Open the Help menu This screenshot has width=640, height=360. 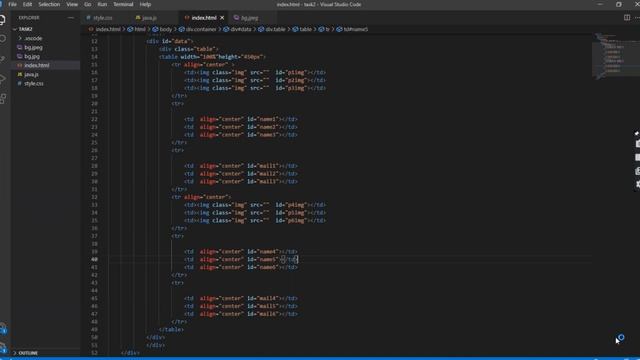click(x=145, y=4)
